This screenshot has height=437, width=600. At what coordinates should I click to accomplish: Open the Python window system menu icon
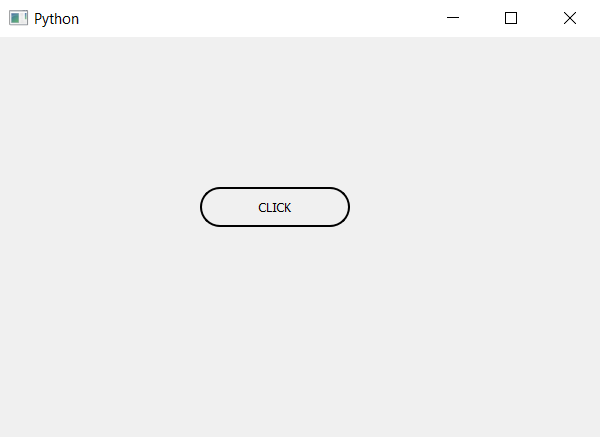(x=18, y=18)
